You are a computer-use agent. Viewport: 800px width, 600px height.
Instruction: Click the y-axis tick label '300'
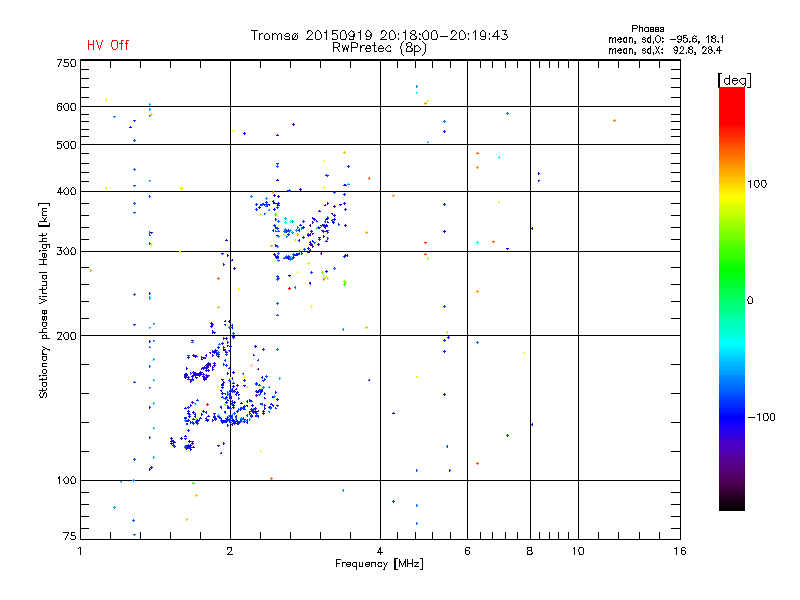pyautogui.click(x=66, y=252)
